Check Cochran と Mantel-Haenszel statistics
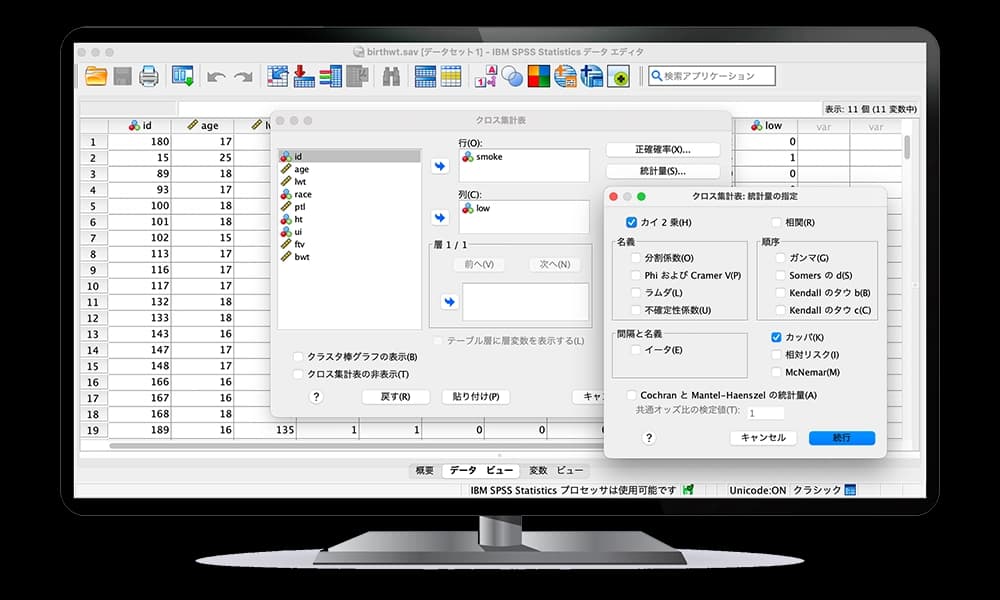This screenshot has width=1000, height=600. click(x=631, y=395)
